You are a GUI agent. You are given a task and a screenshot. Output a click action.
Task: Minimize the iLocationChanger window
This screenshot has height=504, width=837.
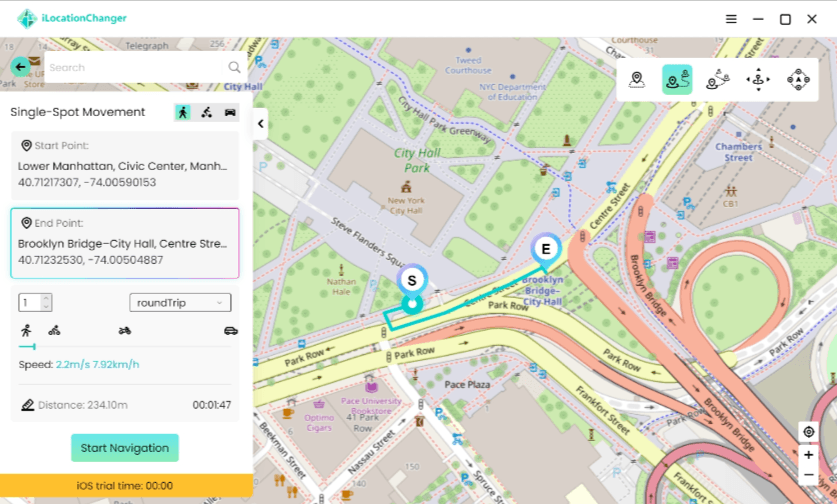[758, 19]
